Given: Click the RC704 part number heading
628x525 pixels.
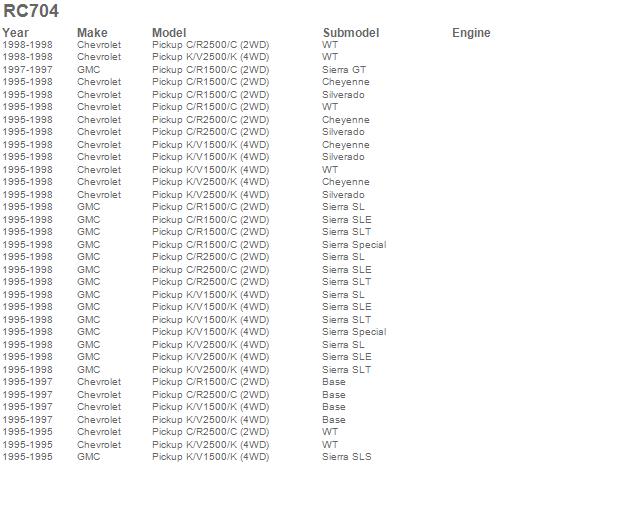Looking at the screenshot, I should 31,11.
